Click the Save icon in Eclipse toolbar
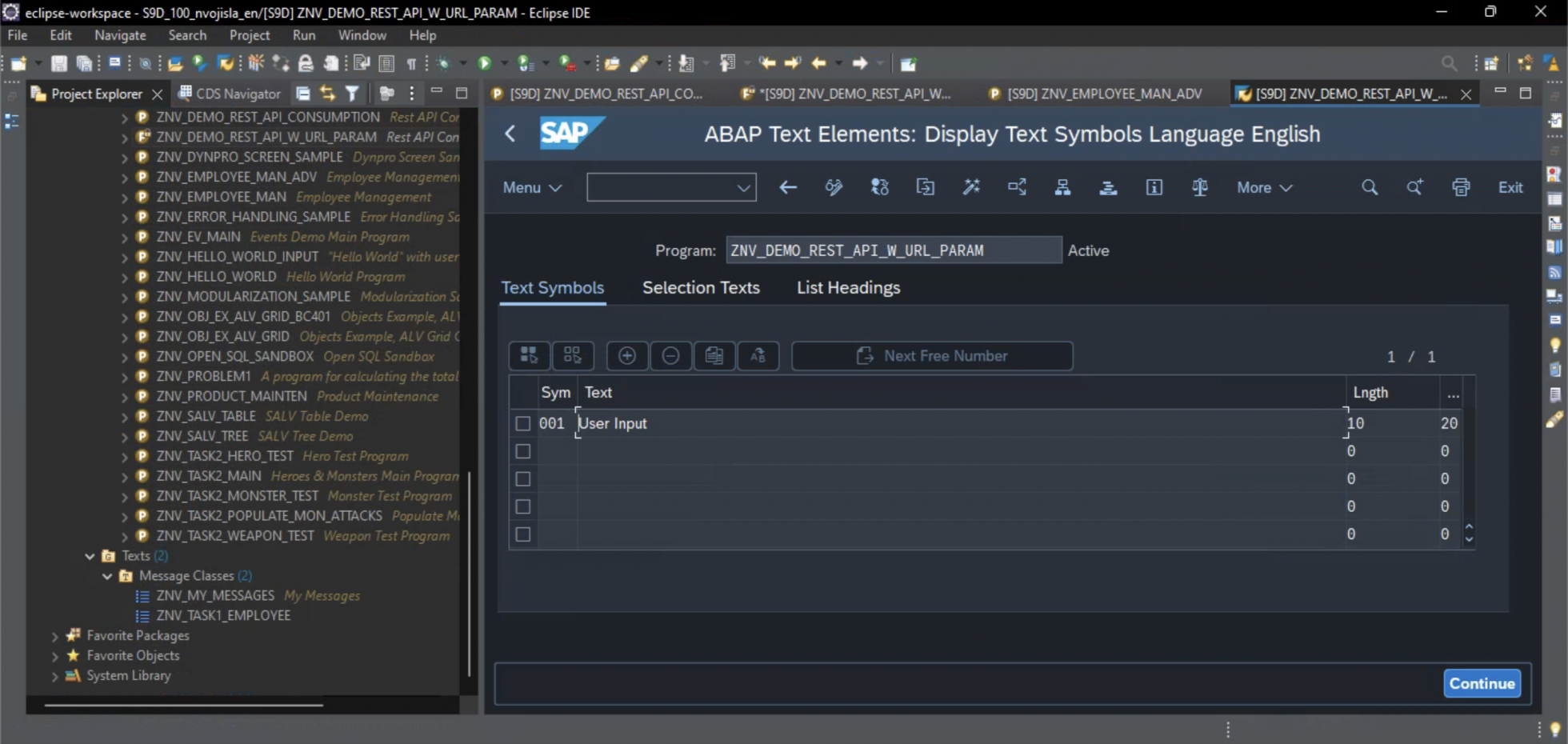Viewport: 1568px width, 744px height. coord(58,63)
